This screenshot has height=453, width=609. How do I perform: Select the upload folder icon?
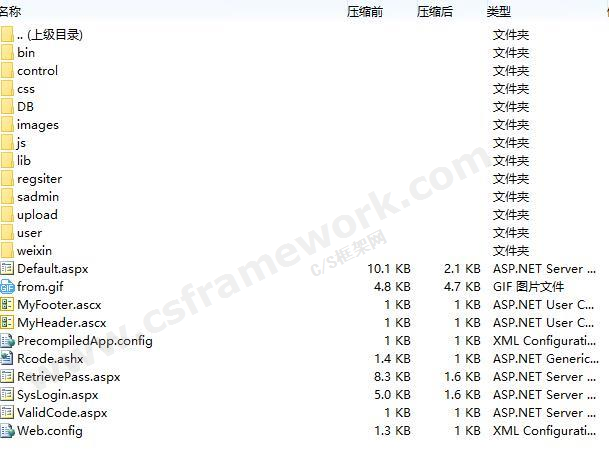pyautogui.click(x=7, y=214)
